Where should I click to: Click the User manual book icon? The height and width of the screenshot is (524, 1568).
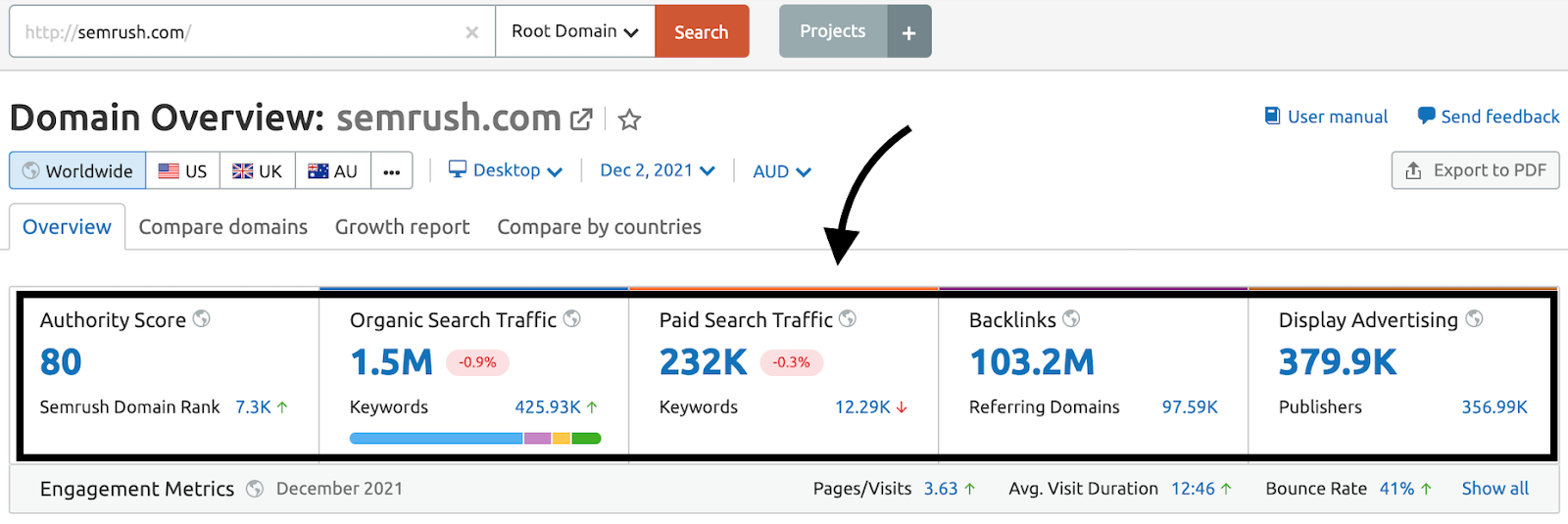(1272, 116)
